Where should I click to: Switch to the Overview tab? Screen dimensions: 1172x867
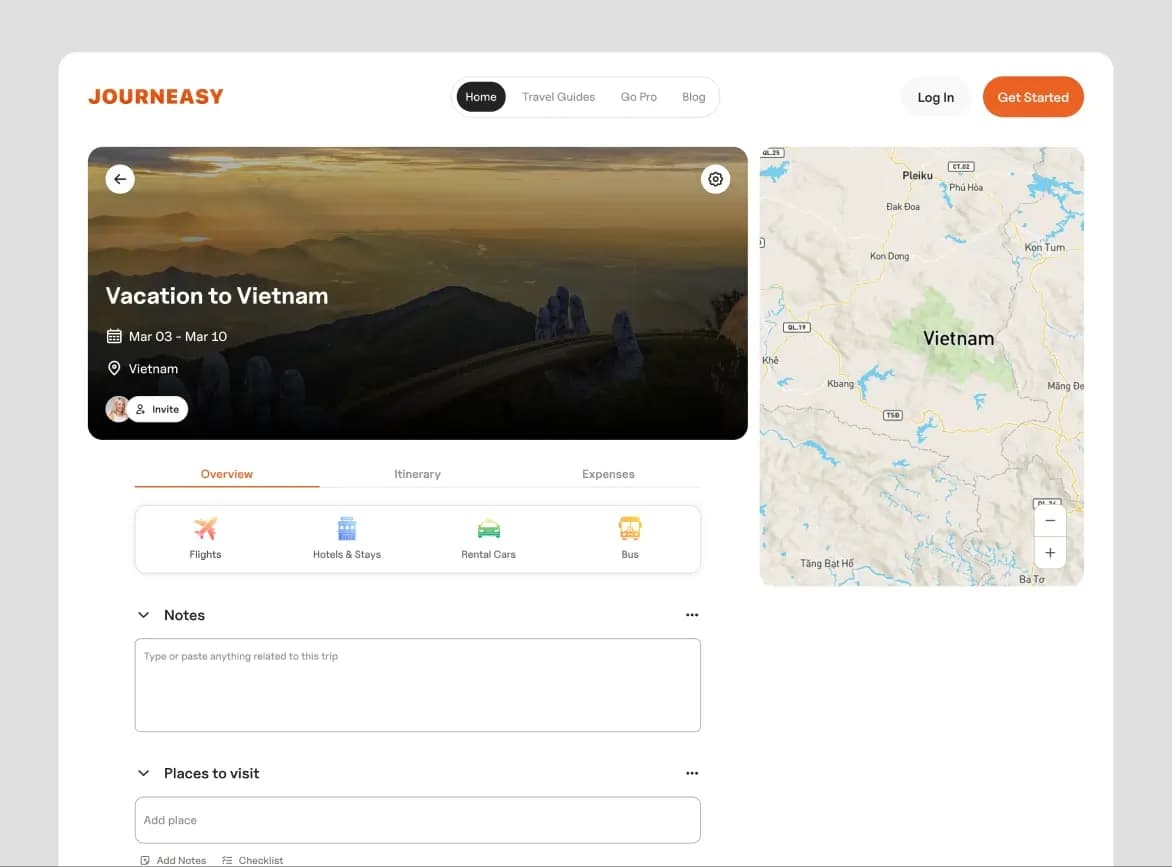coord(226,475)
